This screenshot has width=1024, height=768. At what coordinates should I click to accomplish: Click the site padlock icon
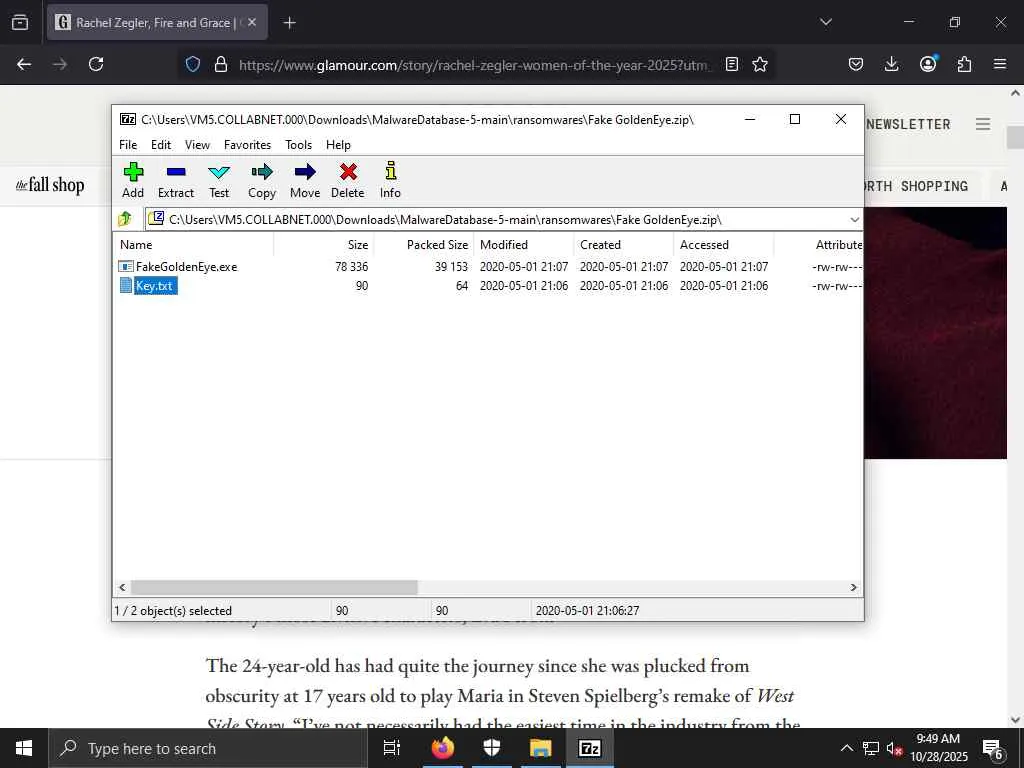(x=221, y=64)
